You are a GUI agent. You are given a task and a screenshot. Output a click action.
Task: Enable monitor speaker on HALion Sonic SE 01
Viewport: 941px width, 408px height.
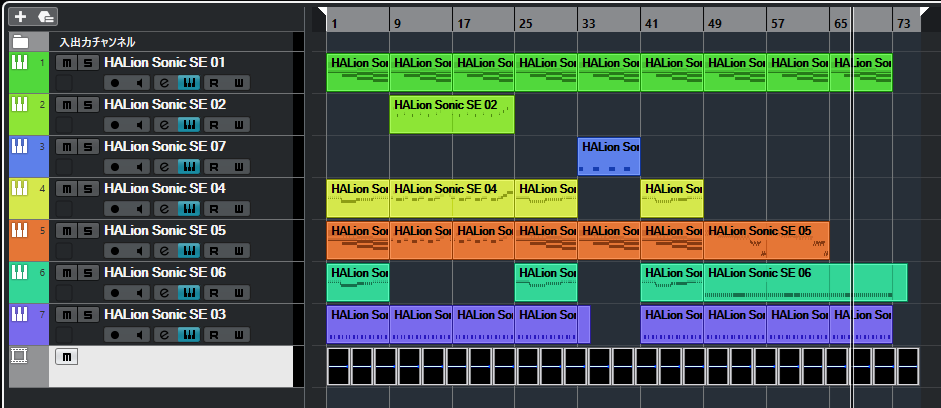click(139, 83)
